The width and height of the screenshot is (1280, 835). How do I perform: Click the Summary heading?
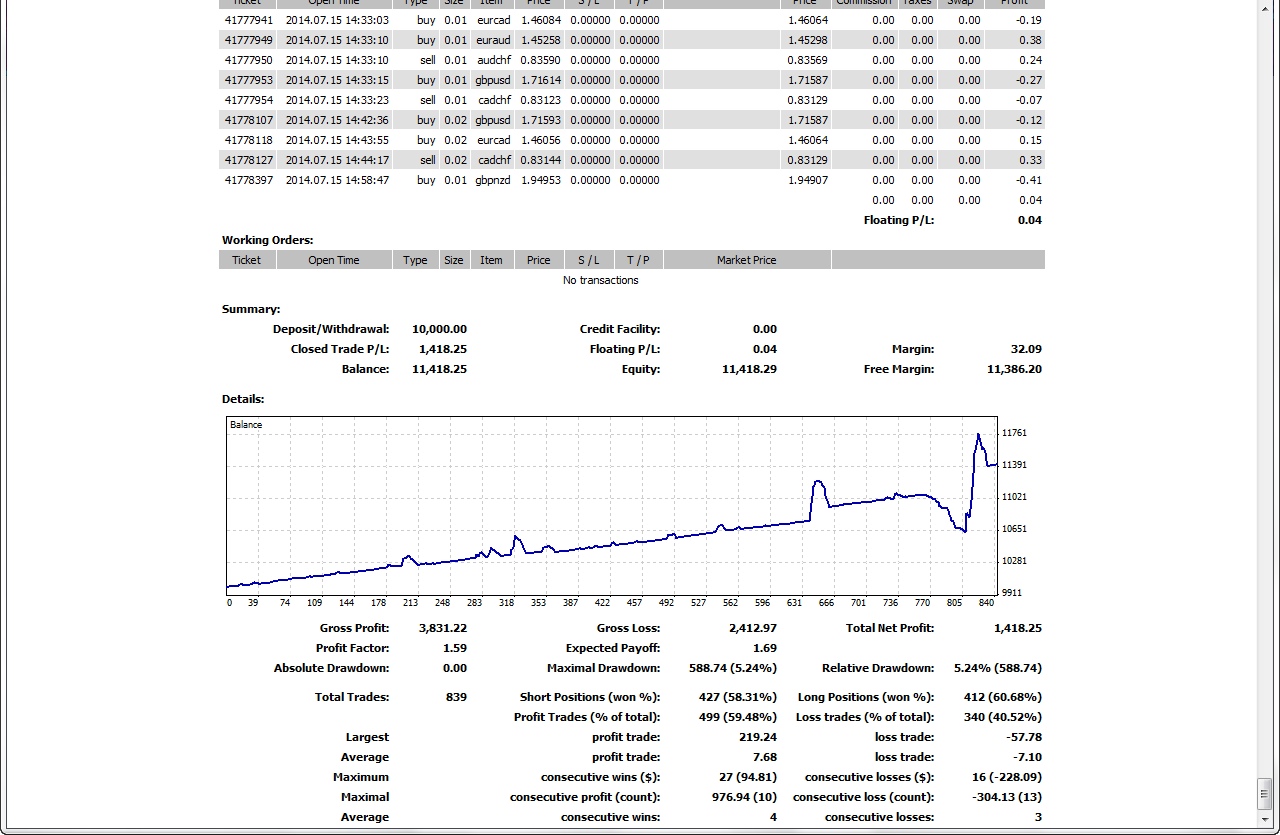tap(251, 310)
